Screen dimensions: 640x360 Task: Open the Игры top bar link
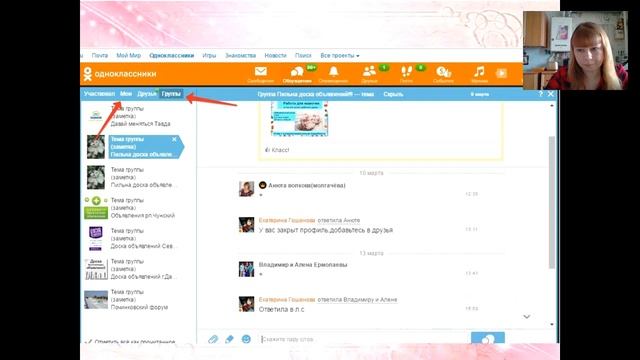coord(209,56)
